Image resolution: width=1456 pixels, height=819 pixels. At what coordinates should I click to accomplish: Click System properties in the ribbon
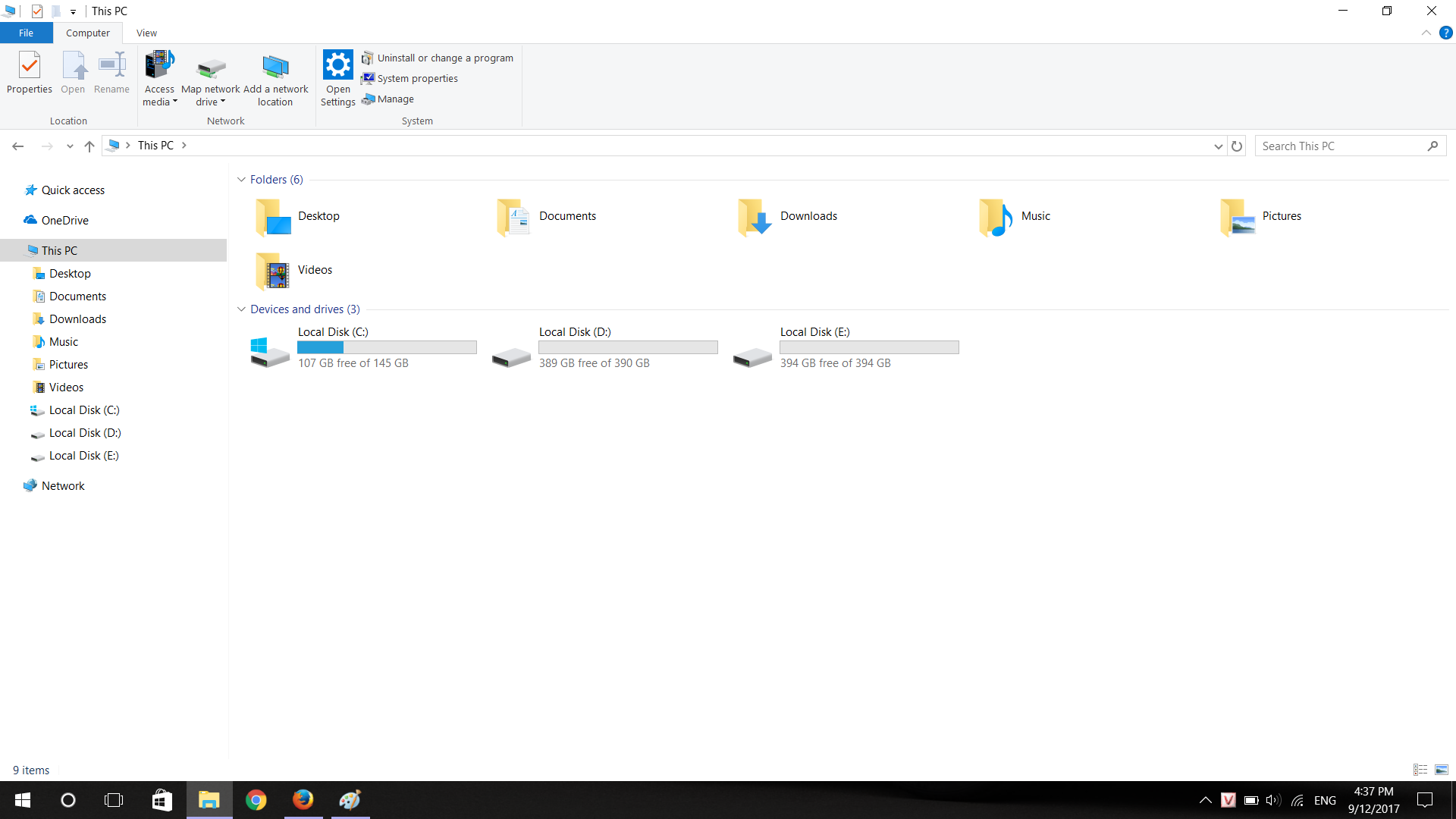417,79
